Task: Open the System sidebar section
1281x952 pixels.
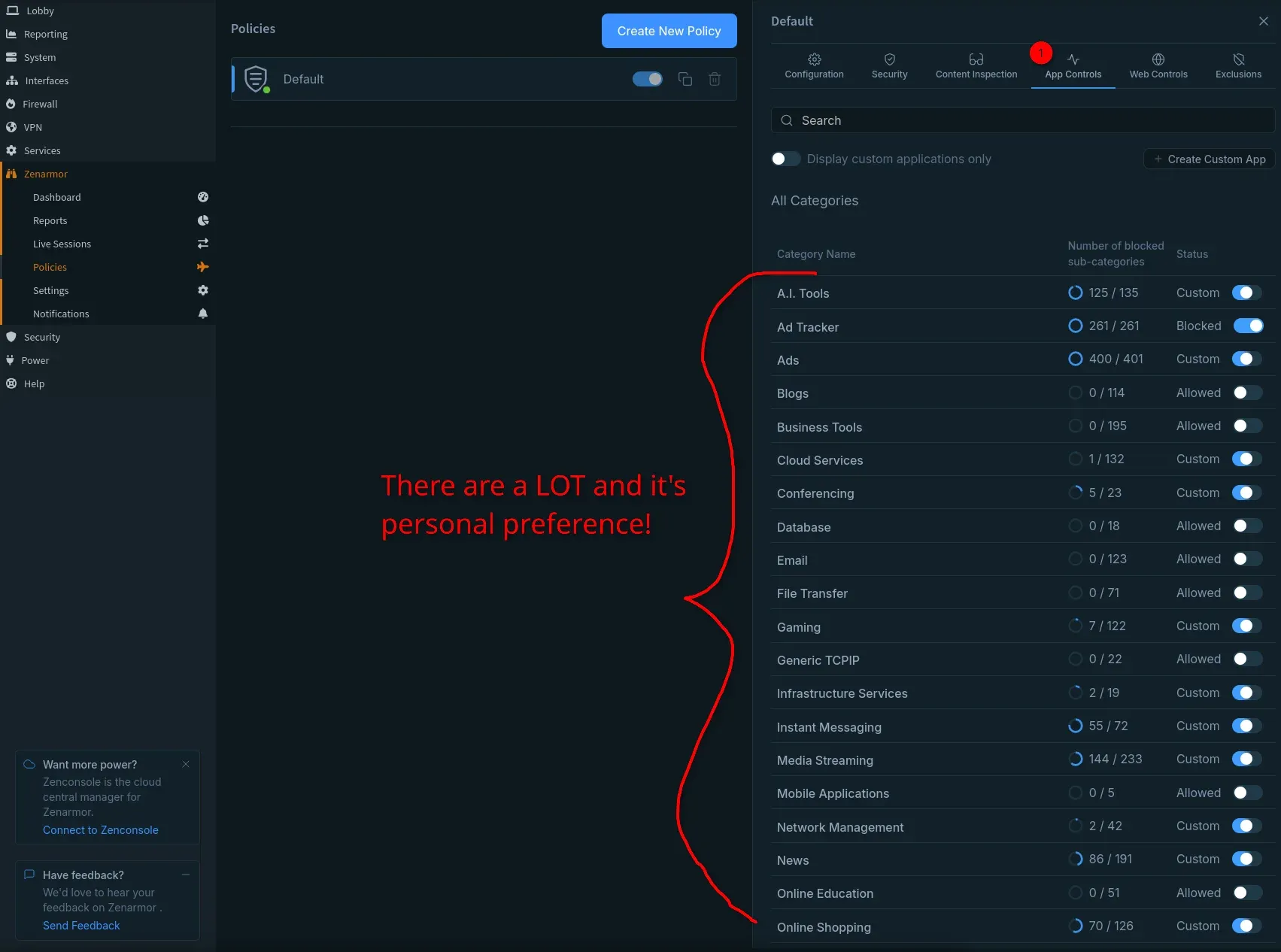Action: (39, 57)
